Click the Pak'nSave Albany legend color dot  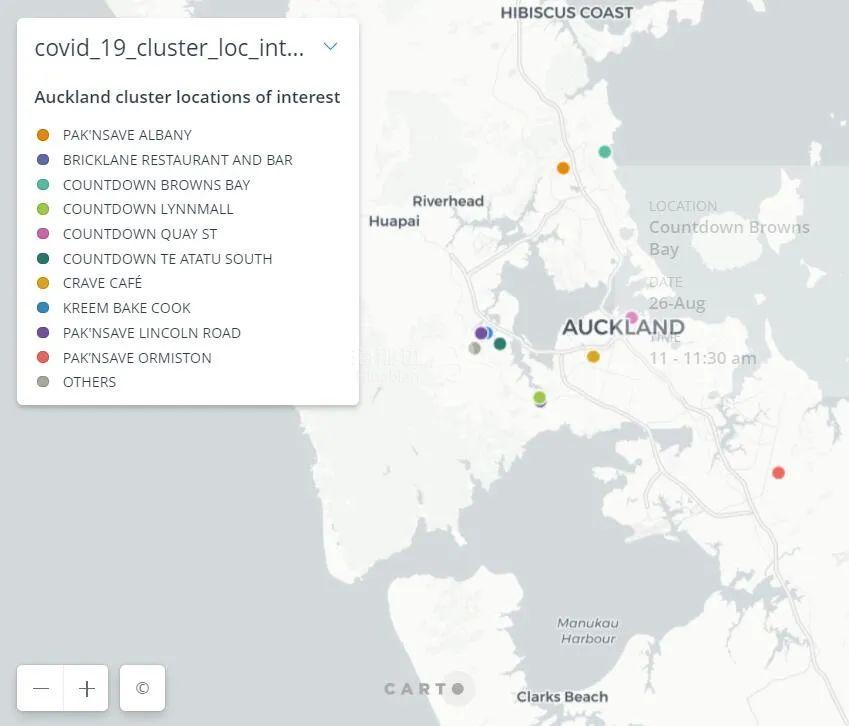pyautogui.click(x=43, y=135)
